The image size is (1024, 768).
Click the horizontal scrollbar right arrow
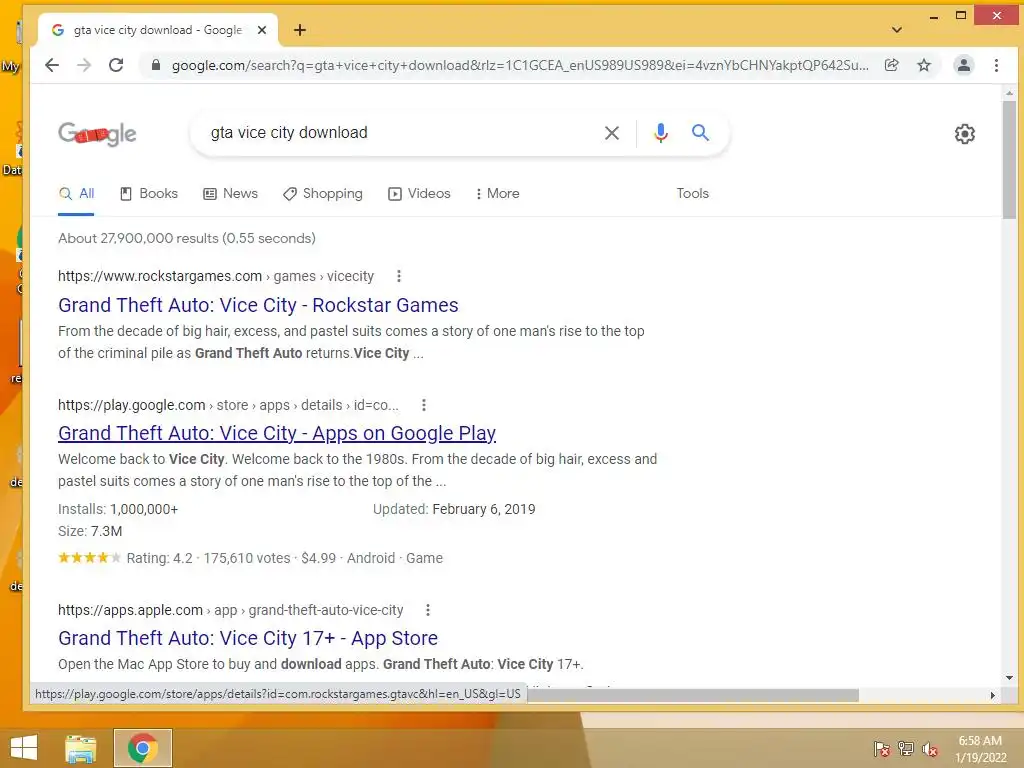(993, 696)
